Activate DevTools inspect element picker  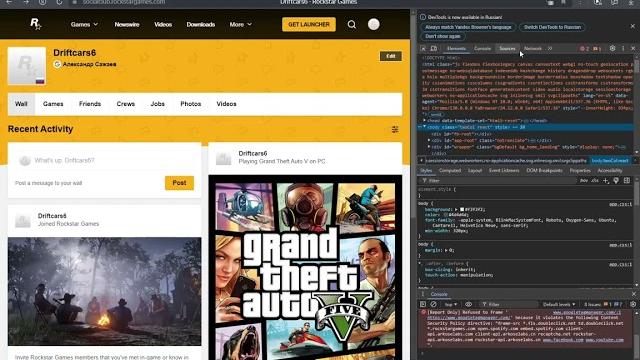click(x=423, y=49)
